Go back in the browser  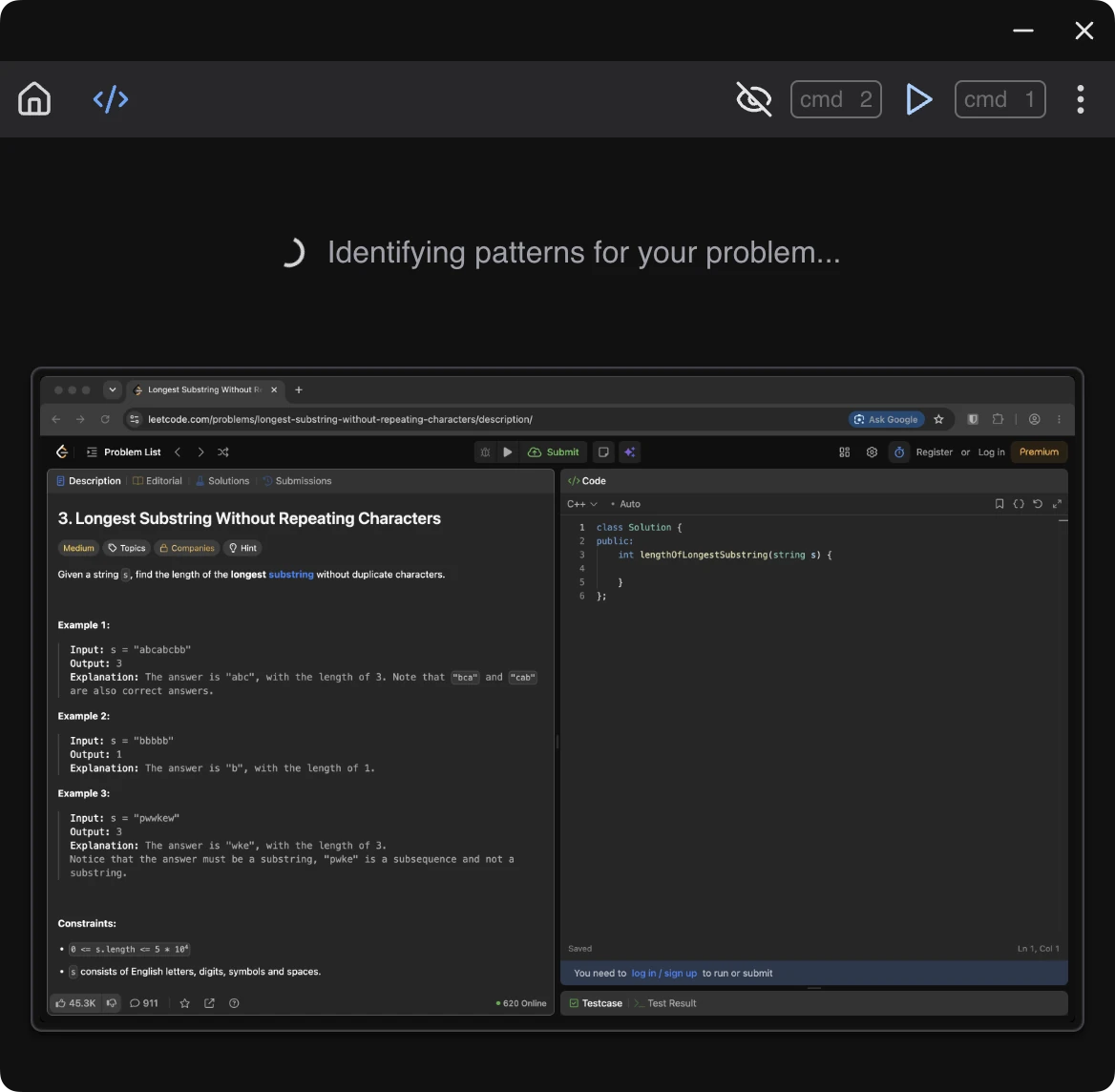(56, 419)
